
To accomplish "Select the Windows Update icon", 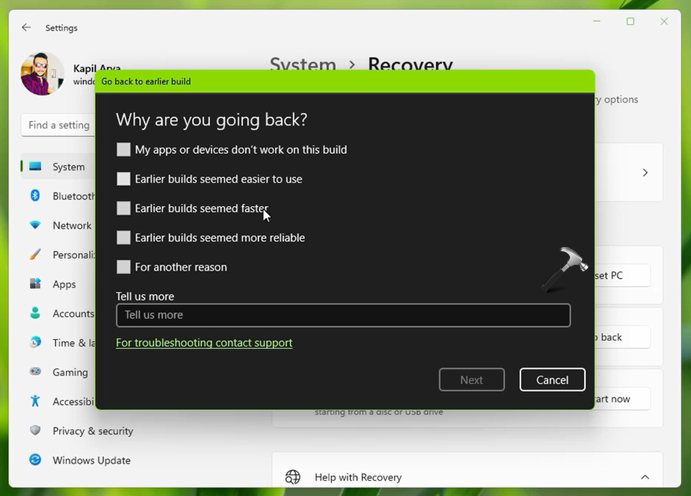I will point(35,460).
